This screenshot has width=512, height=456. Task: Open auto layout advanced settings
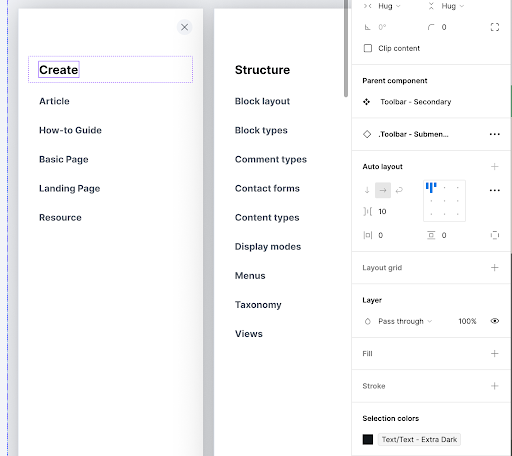tap(495, 190)
